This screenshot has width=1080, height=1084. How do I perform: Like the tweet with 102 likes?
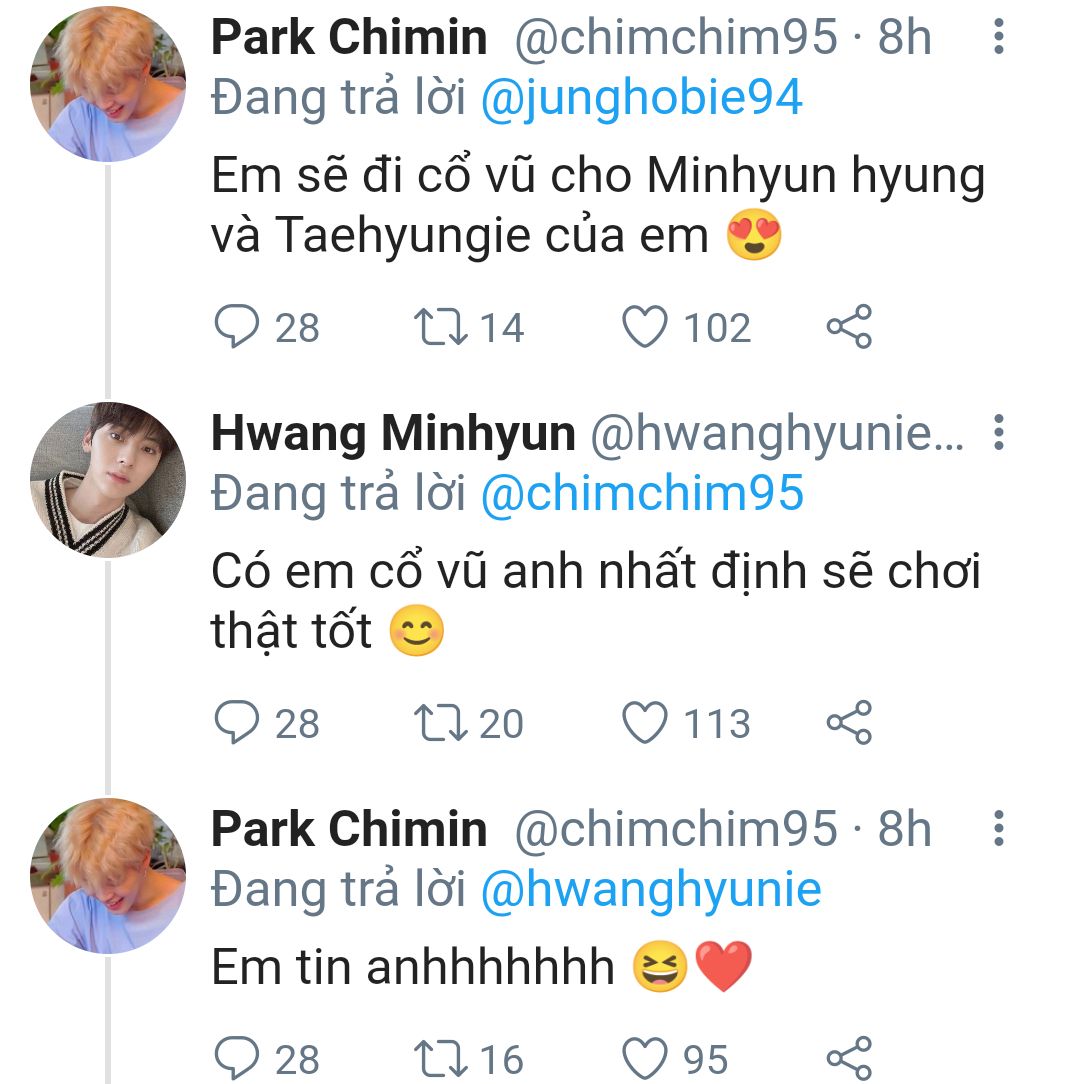pyautogui.click(x=645, y=328)
